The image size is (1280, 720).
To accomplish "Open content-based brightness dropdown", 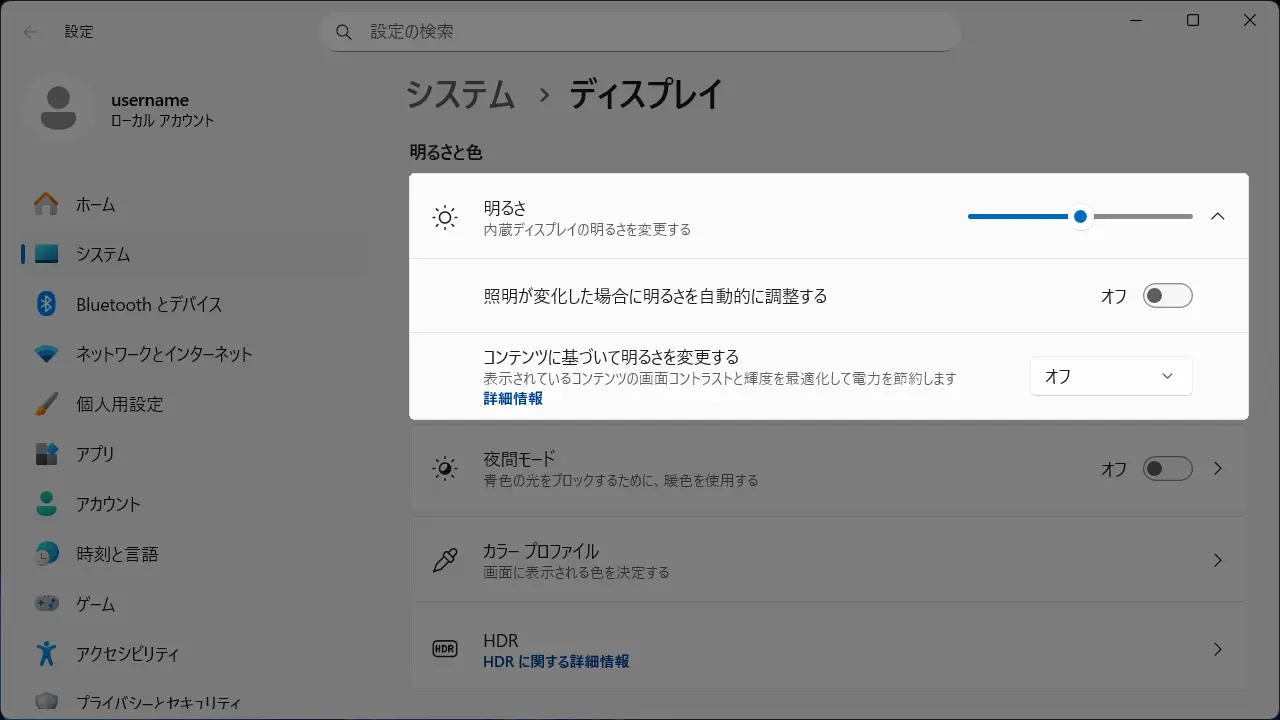I will click(x=1110, y=376).
